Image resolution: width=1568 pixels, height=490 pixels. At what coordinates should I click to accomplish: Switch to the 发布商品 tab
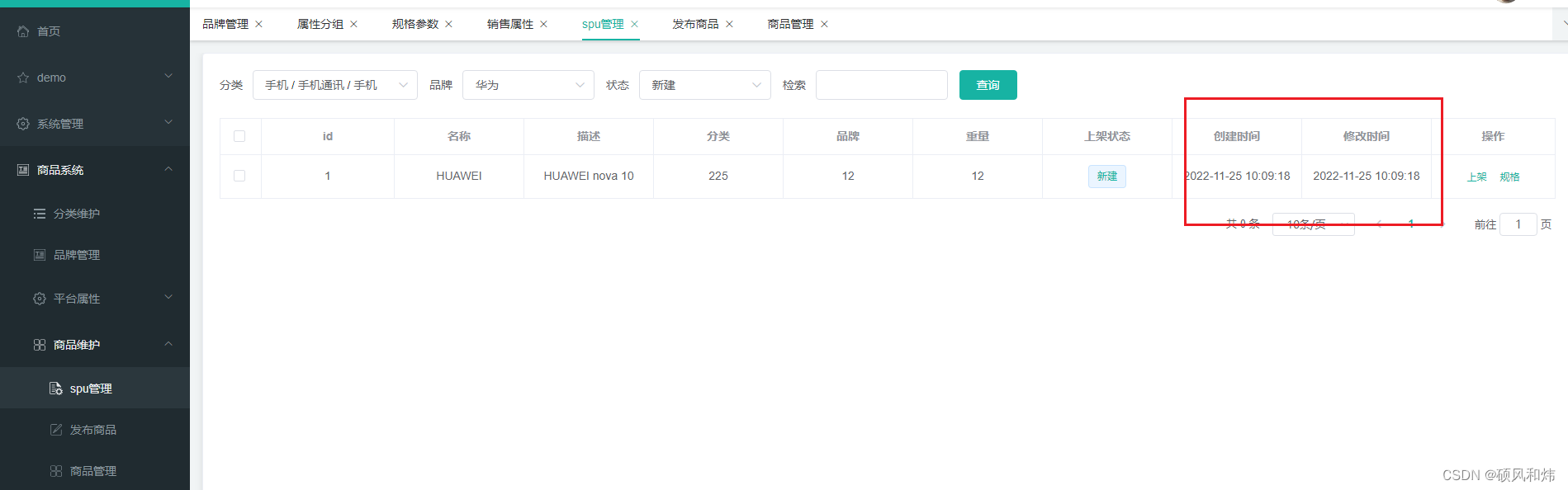[x=695, y=24]
